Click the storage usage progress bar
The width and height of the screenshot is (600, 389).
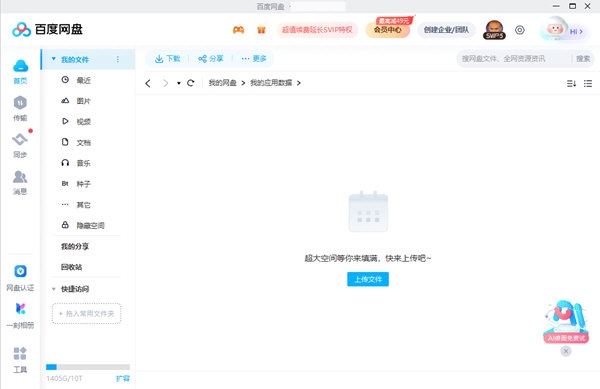[x=88, y=367]
